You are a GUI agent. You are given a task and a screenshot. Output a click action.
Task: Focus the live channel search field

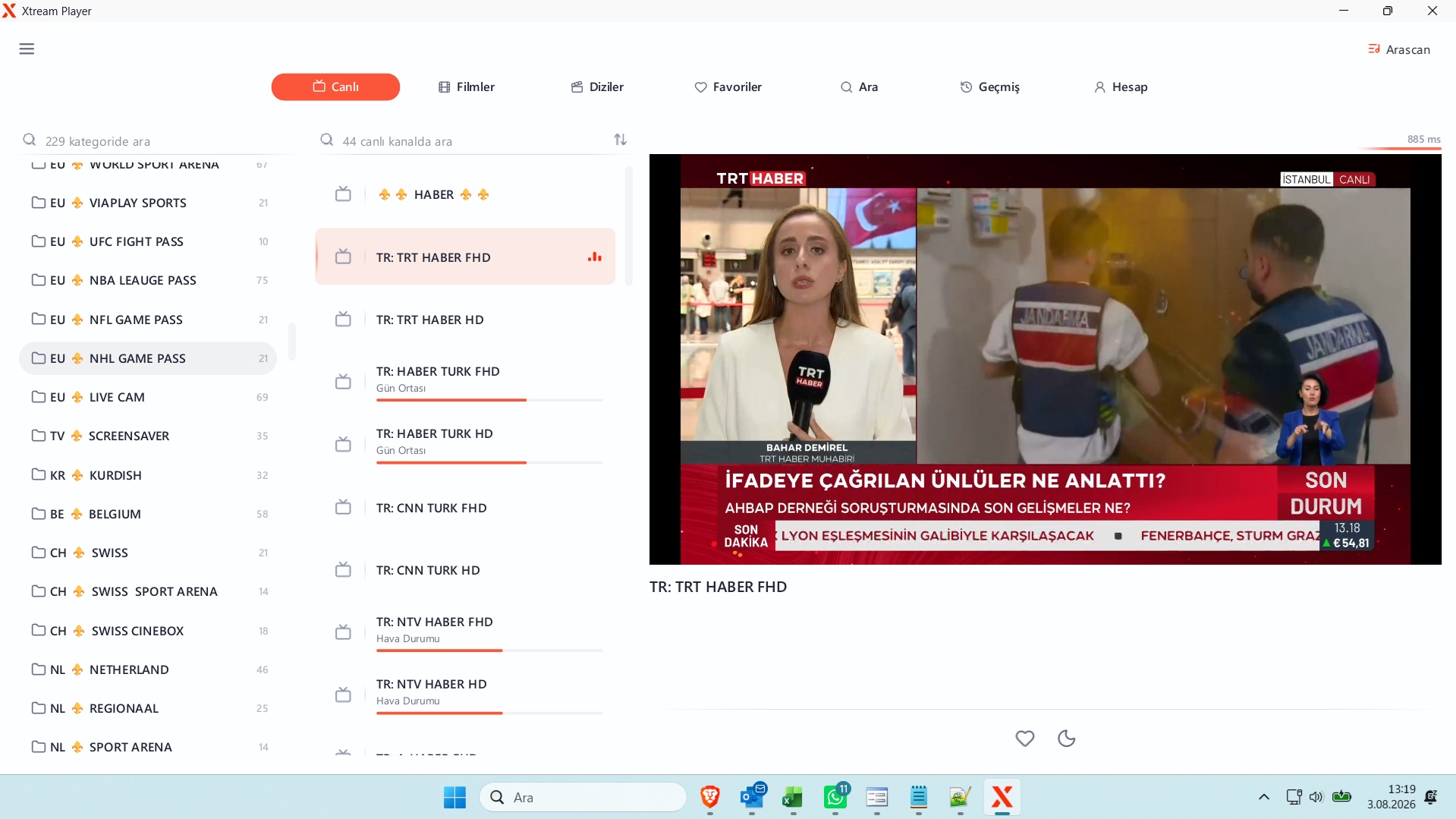(x=463, y=141)
